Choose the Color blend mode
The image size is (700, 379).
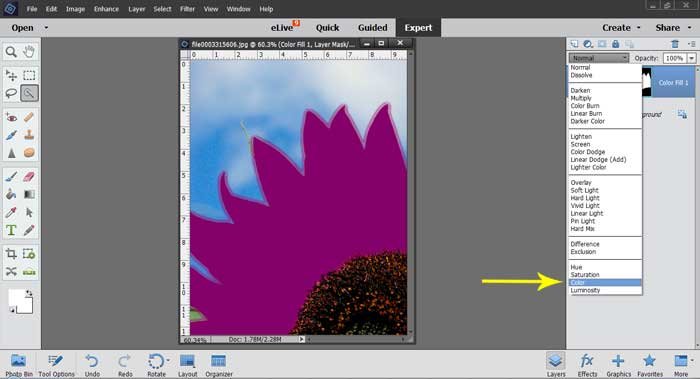pyautogui.click(x=605, y=283)
